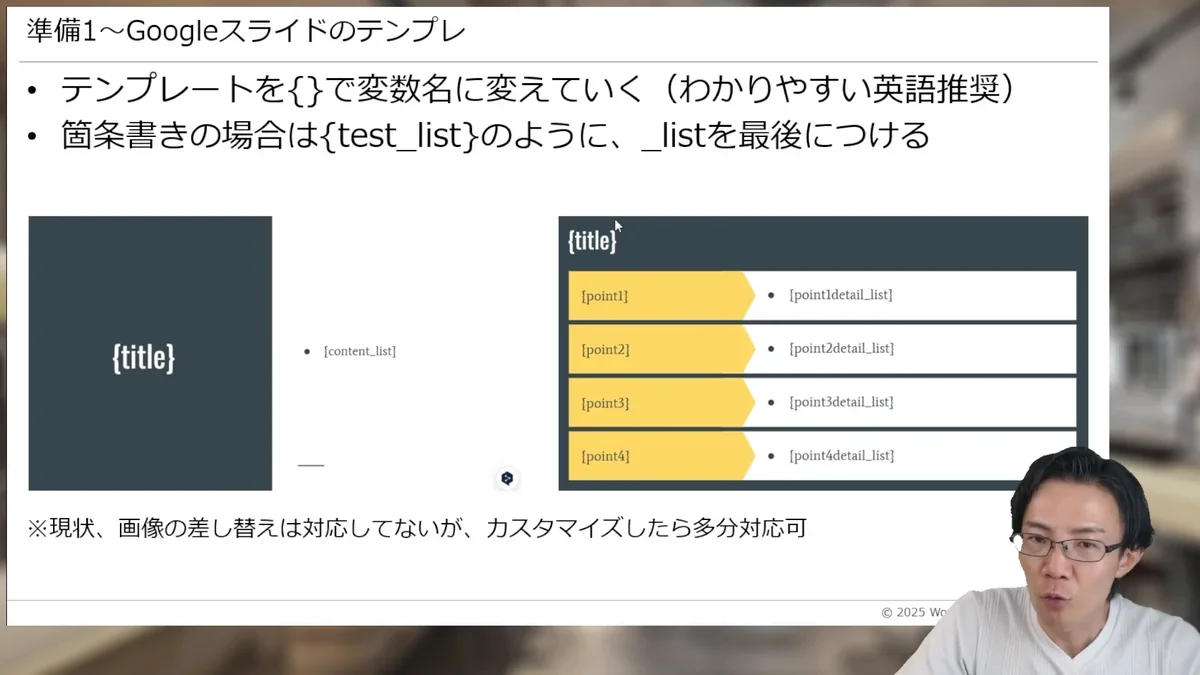
Task: Click the [point2detail_list] bullet text
Action: tap(841, 348)
